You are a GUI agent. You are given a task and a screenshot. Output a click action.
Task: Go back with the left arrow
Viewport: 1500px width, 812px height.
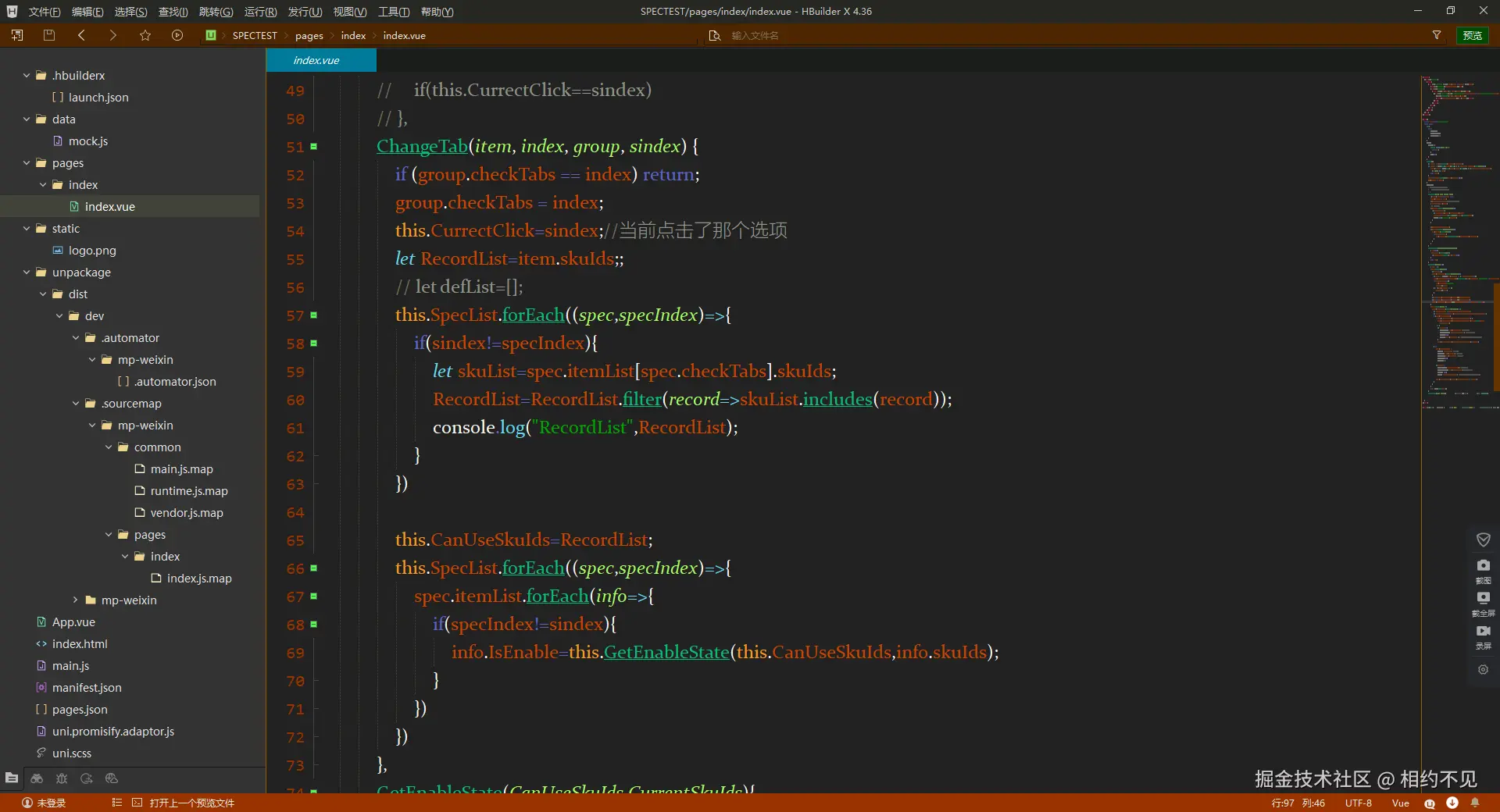[81, 35]
